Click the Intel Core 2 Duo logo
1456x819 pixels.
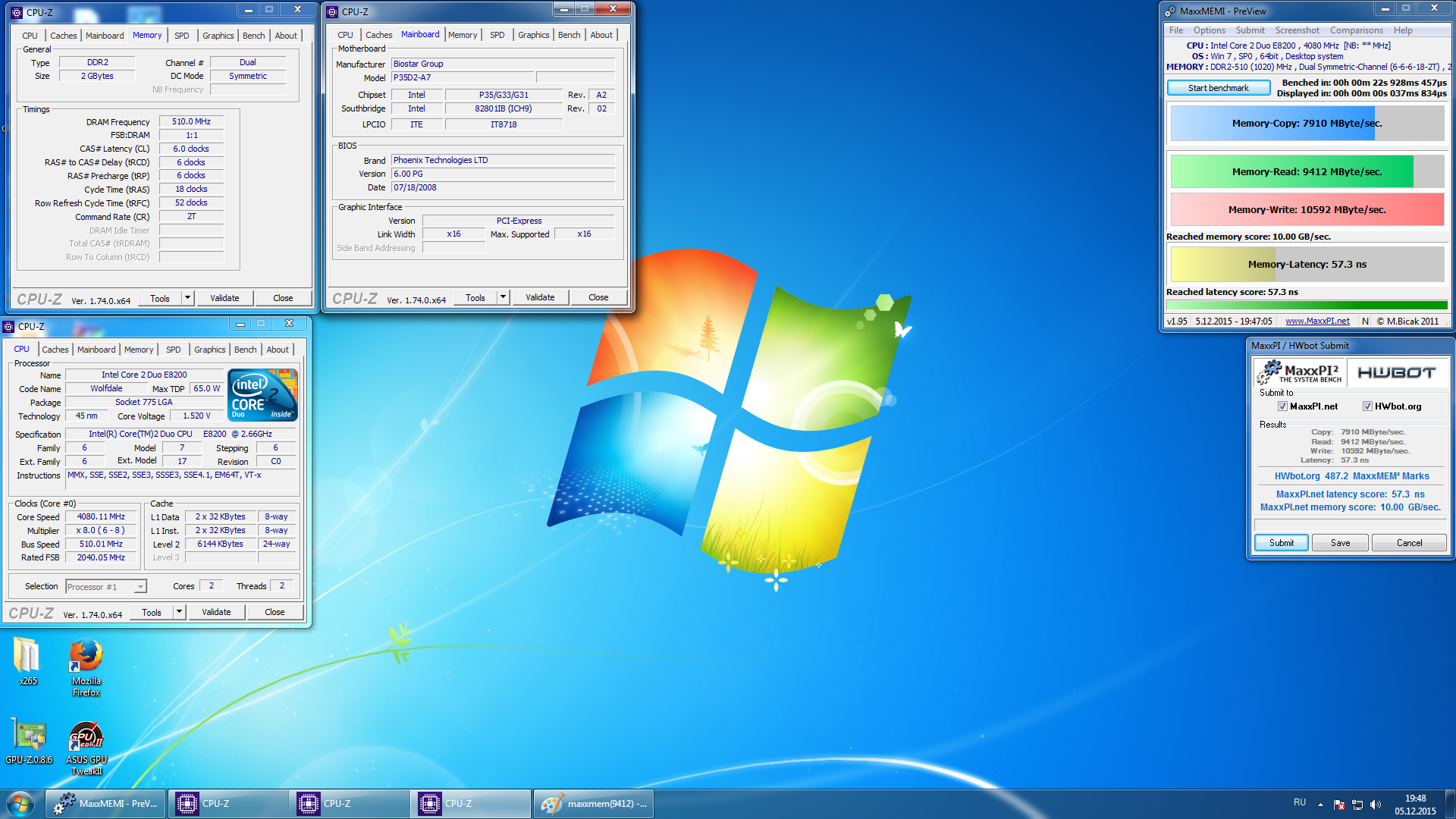coord(262,394)
